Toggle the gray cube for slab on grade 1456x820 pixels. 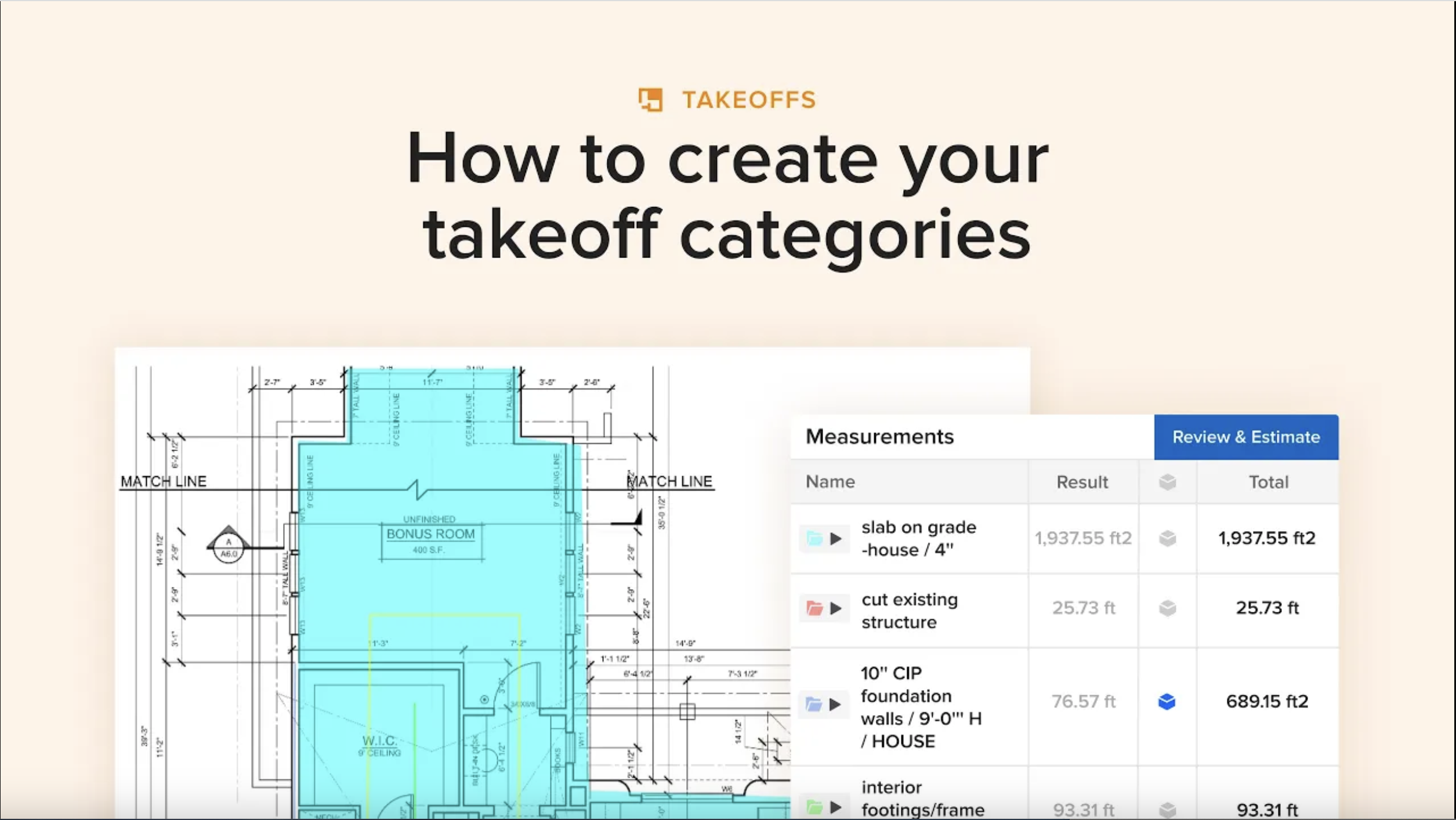click(x=1167, y=539)
